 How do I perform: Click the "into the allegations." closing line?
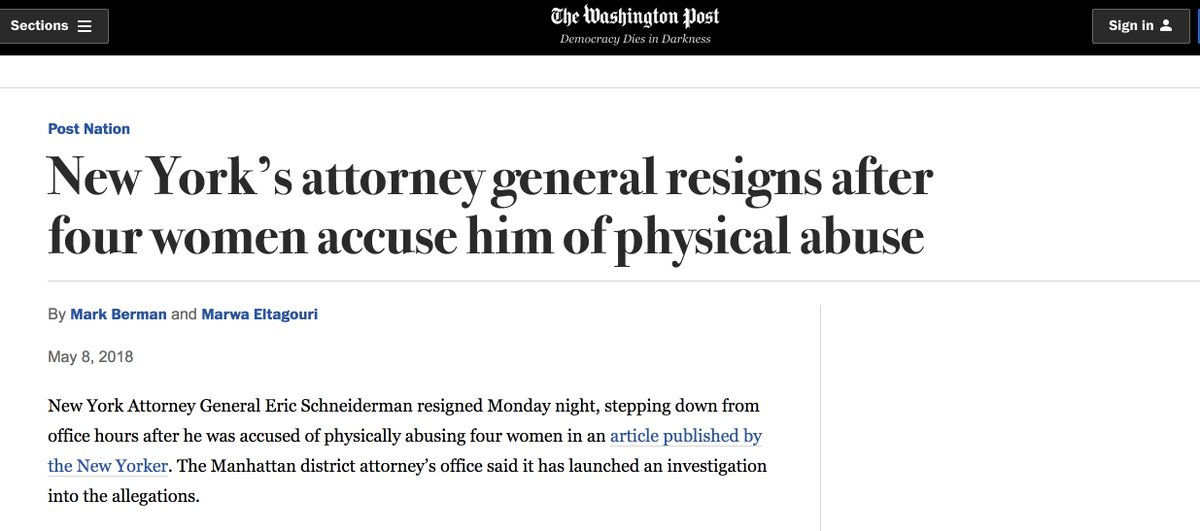117,495
